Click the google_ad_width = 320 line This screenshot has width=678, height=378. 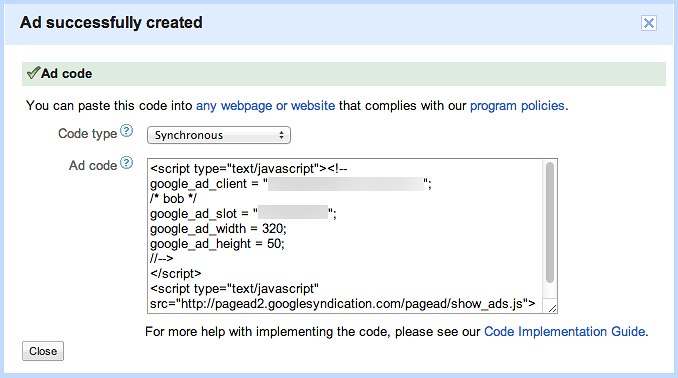click(218, 229)
